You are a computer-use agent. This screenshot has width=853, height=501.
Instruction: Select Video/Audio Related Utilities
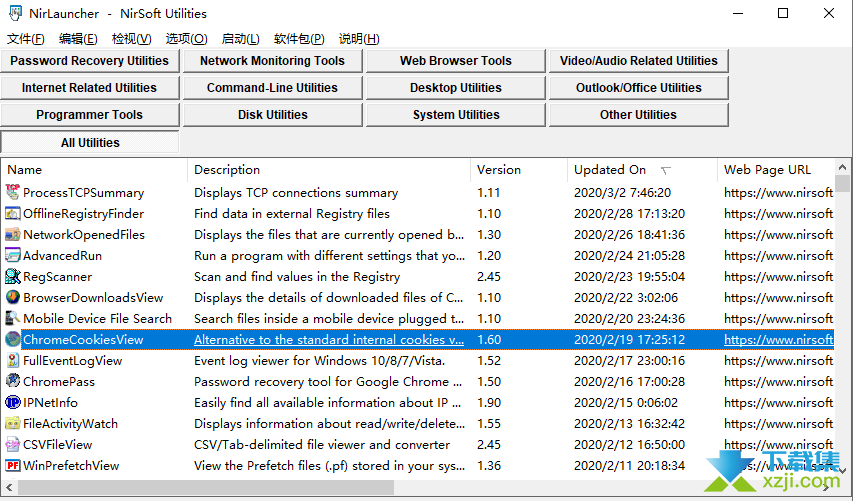(x=639, y=61)
